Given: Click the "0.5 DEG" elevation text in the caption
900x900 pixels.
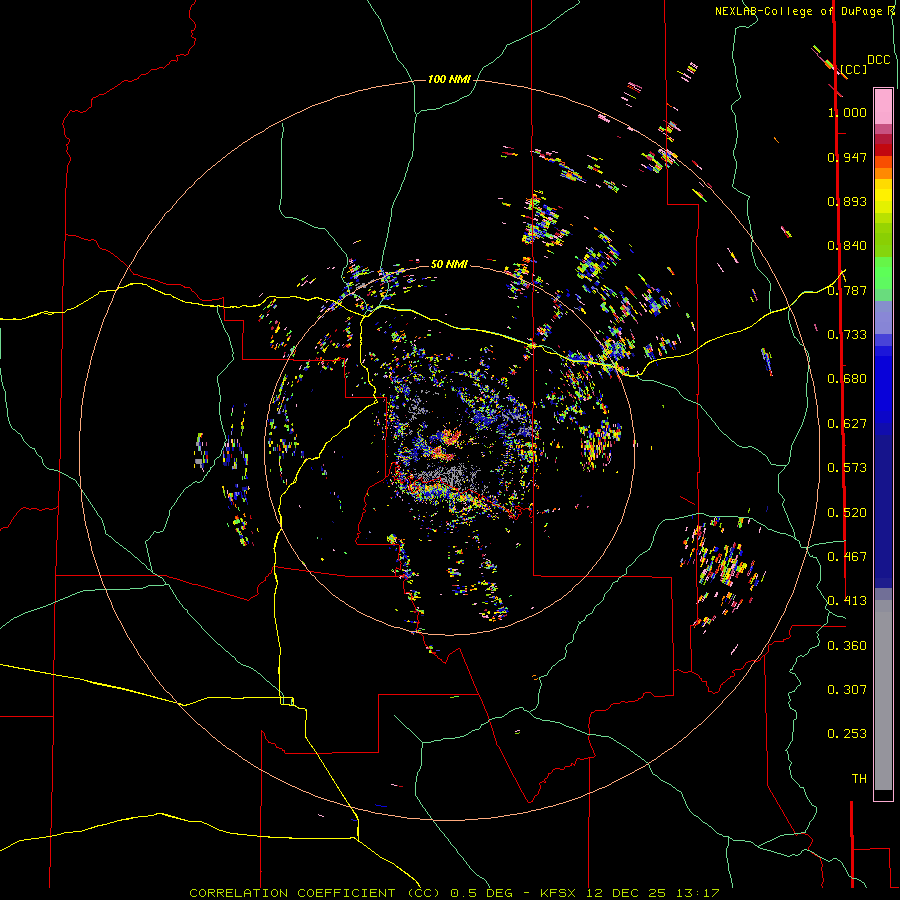Looking at the screenshot, I should (482, 893).
